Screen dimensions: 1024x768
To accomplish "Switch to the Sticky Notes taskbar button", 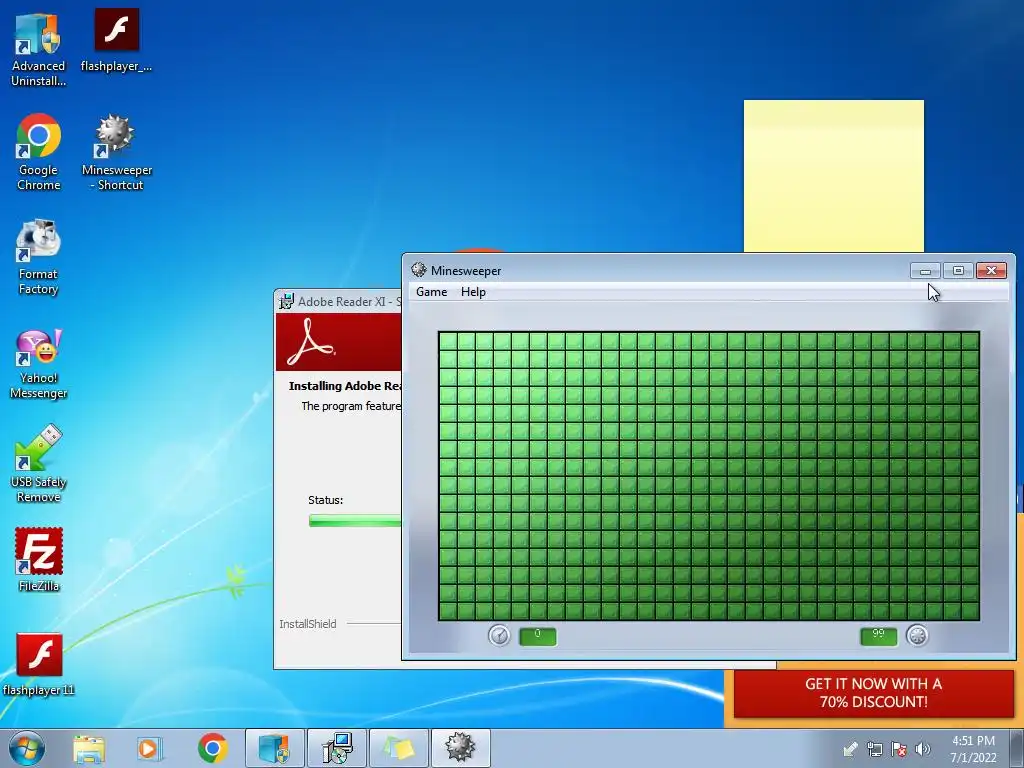I will [x=399, y=748].
